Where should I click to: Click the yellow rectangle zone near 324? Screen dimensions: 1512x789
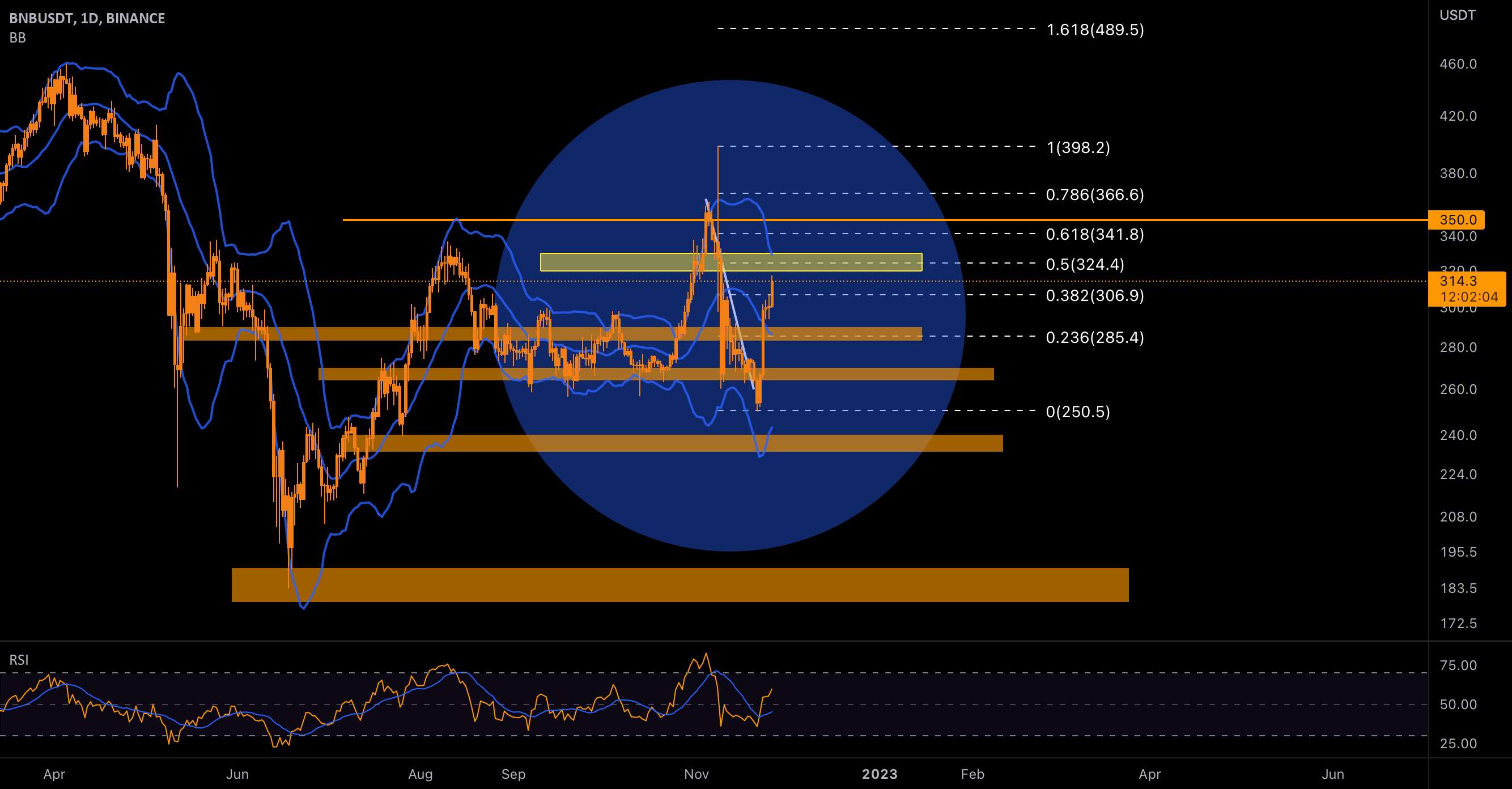(x=730, y=262)
